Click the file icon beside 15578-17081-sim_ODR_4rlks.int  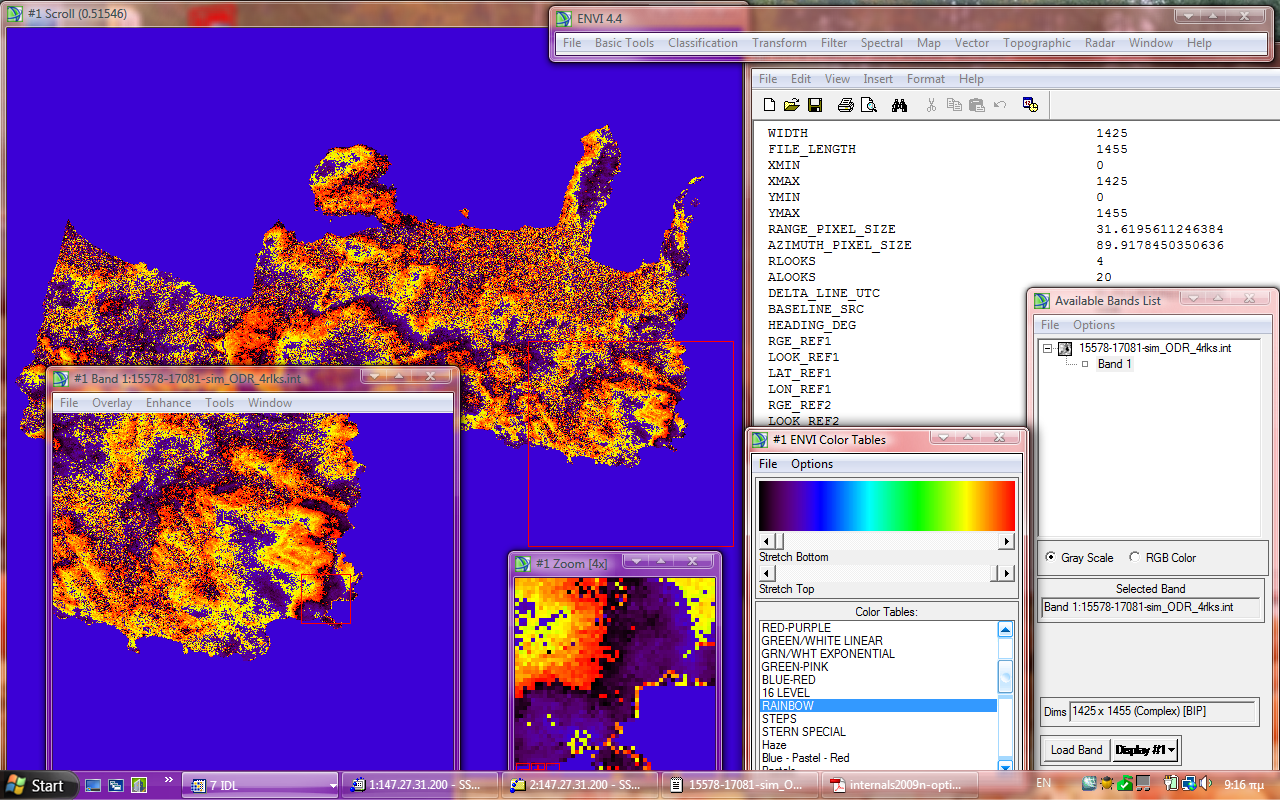1066,348
